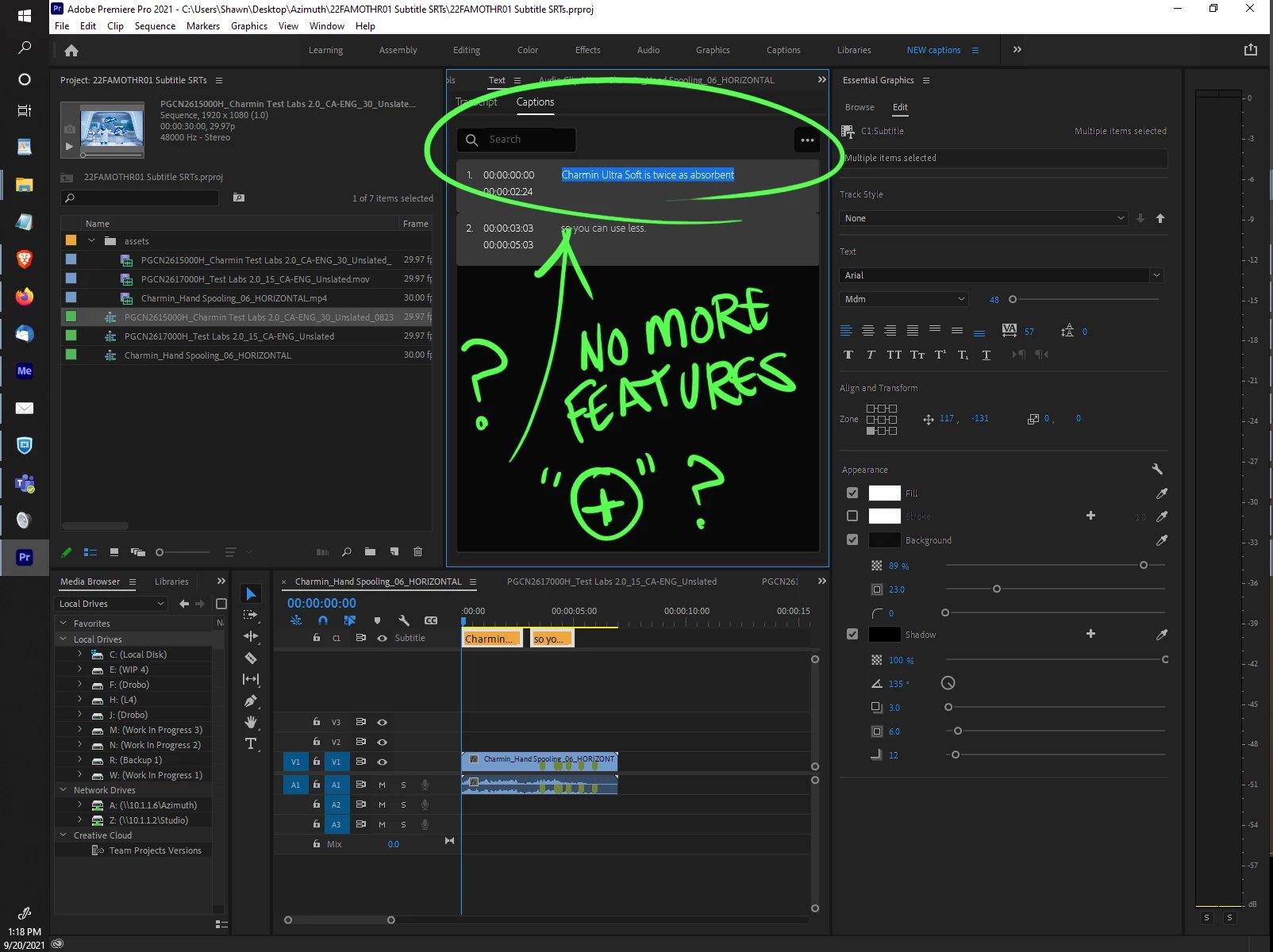
Task: Expand the C: (Local Disk) drive
Action: click(80, 654)
